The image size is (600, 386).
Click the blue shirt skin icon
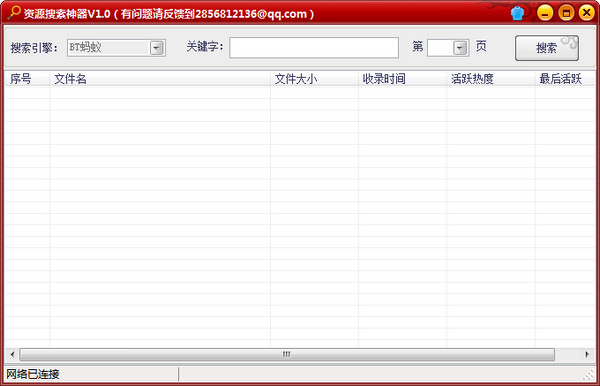517,13
